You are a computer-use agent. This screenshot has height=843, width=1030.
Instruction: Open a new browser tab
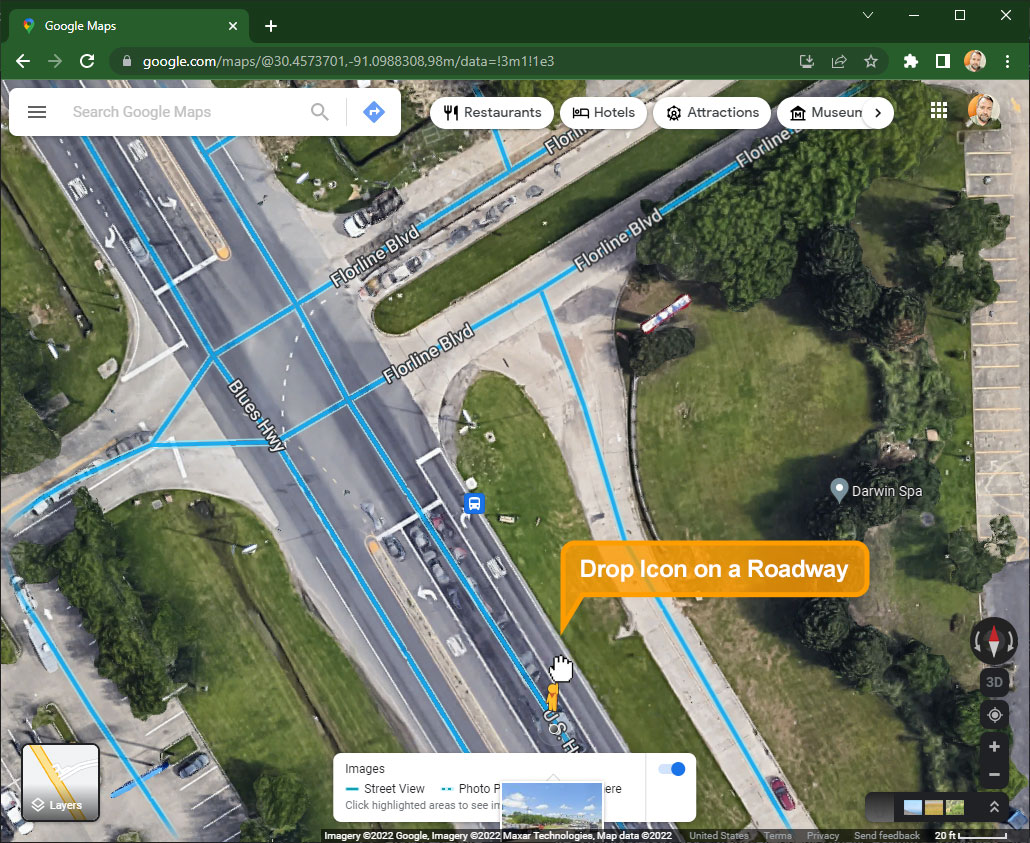tap(271, 26)
